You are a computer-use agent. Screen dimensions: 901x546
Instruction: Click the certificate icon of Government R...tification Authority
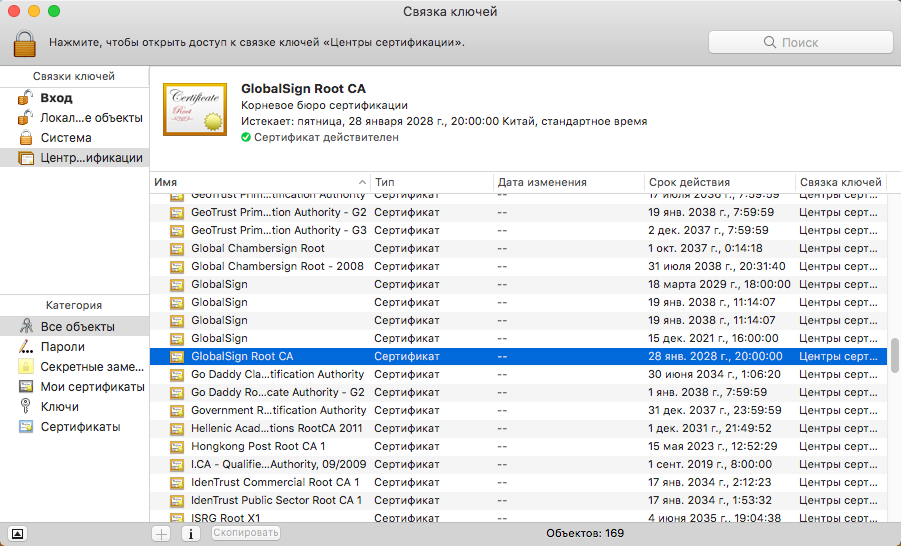pos(177,410)
